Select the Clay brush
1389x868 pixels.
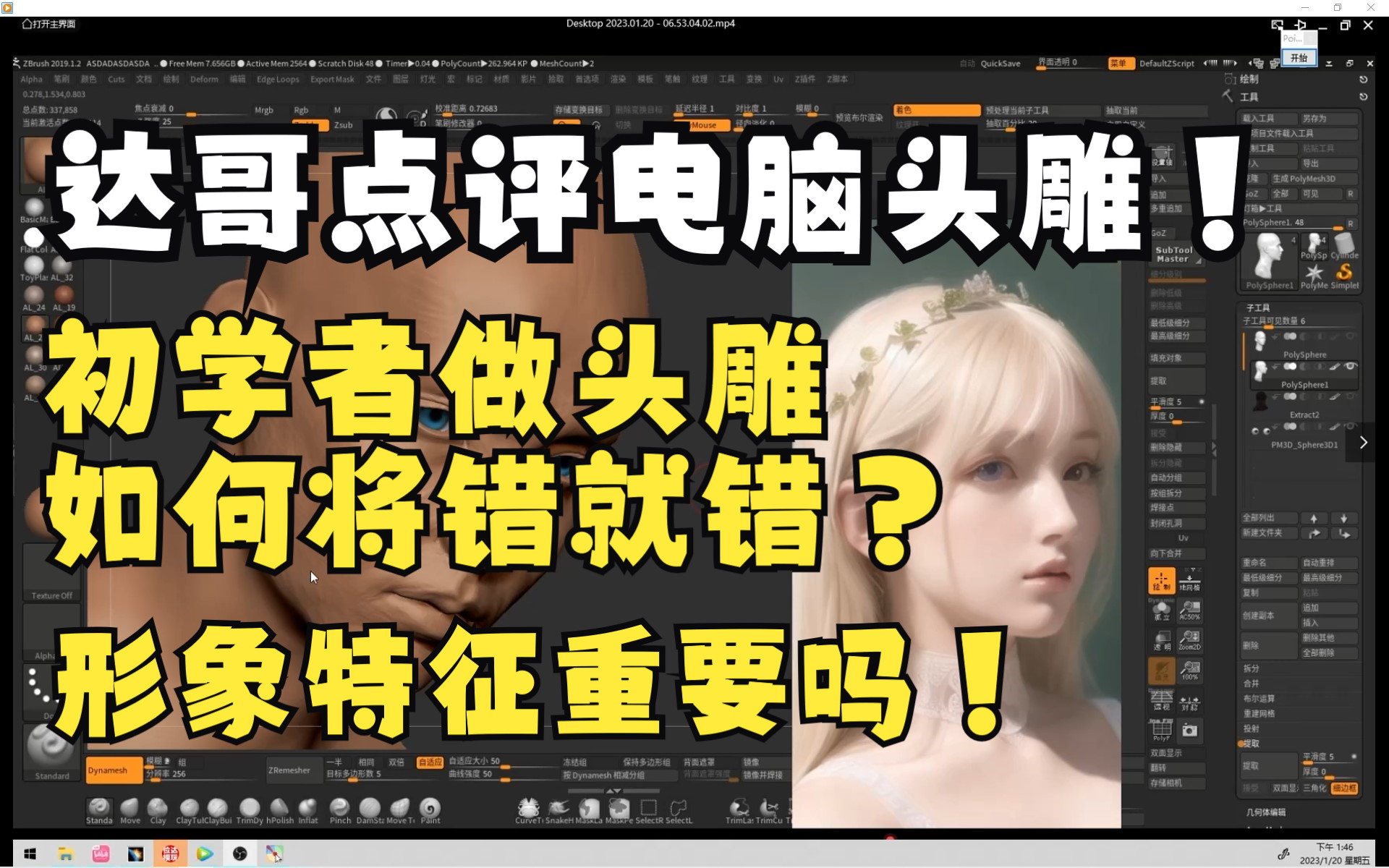[158, 810]
